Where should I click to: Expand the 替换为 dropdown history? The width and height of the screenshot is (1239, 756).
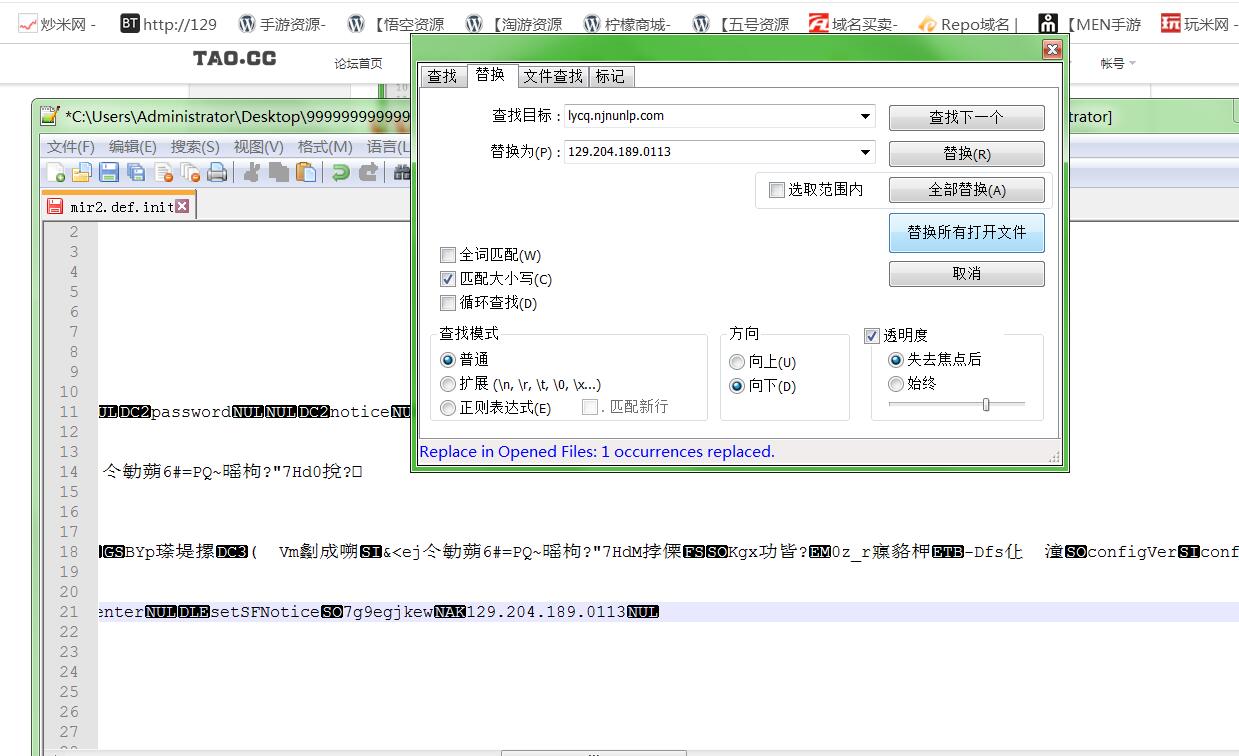click(865, 153)
